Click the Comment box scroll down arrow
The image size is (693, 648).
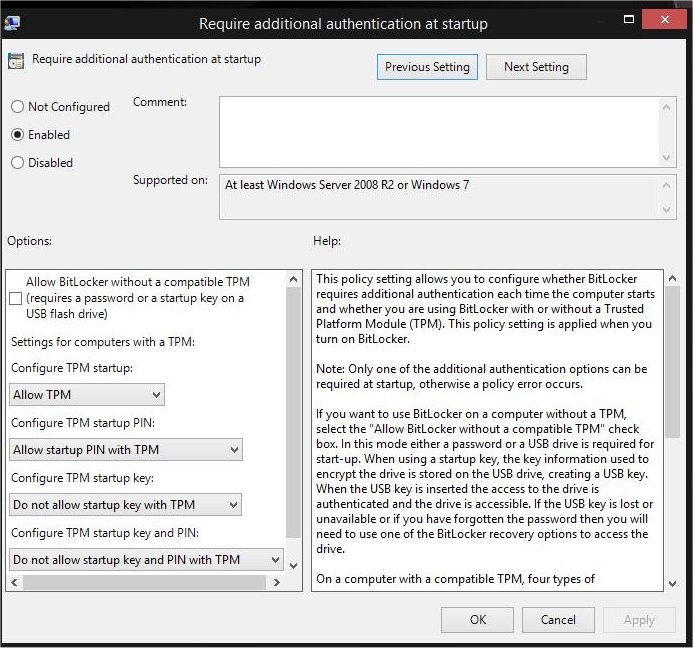pos(666,157)
